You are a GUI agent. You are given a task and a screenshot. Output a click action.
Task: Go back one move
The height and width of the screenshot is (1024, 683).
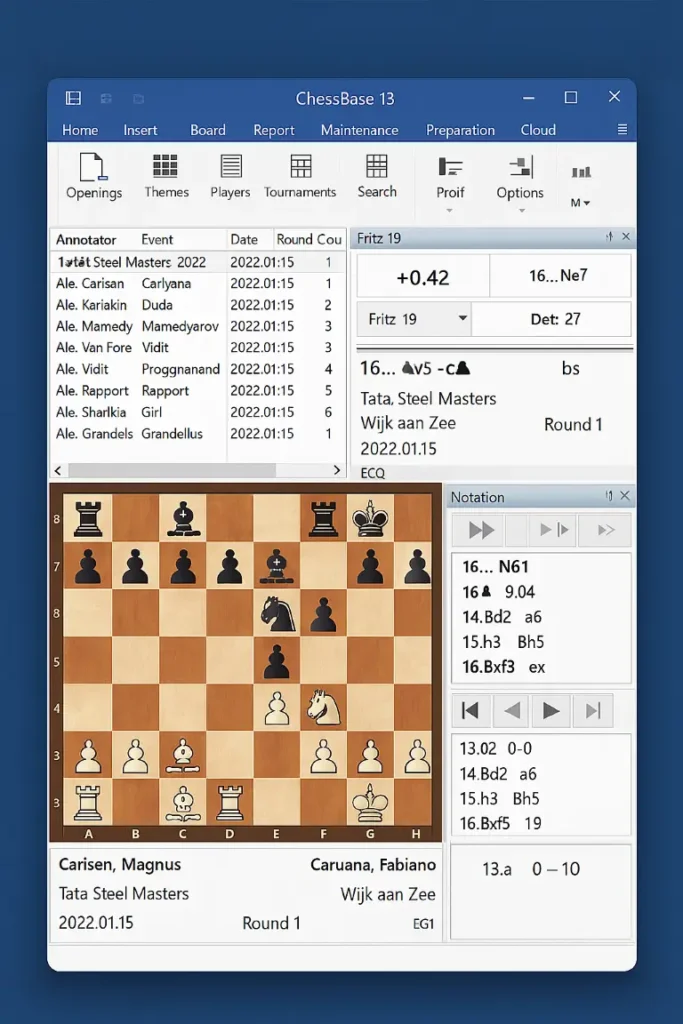coord(511,710)
